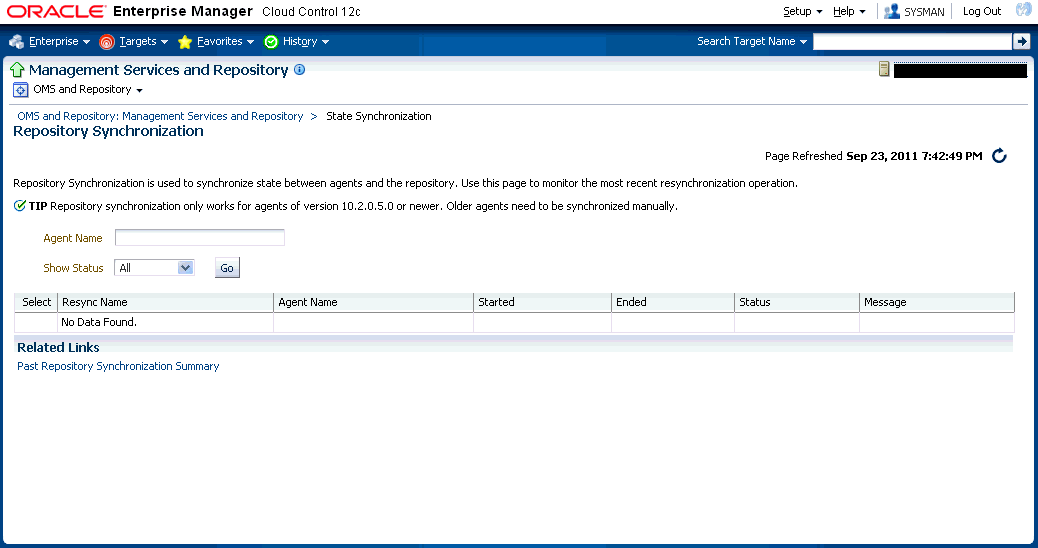Click the Agent Name column header

[x=374, y=302]
